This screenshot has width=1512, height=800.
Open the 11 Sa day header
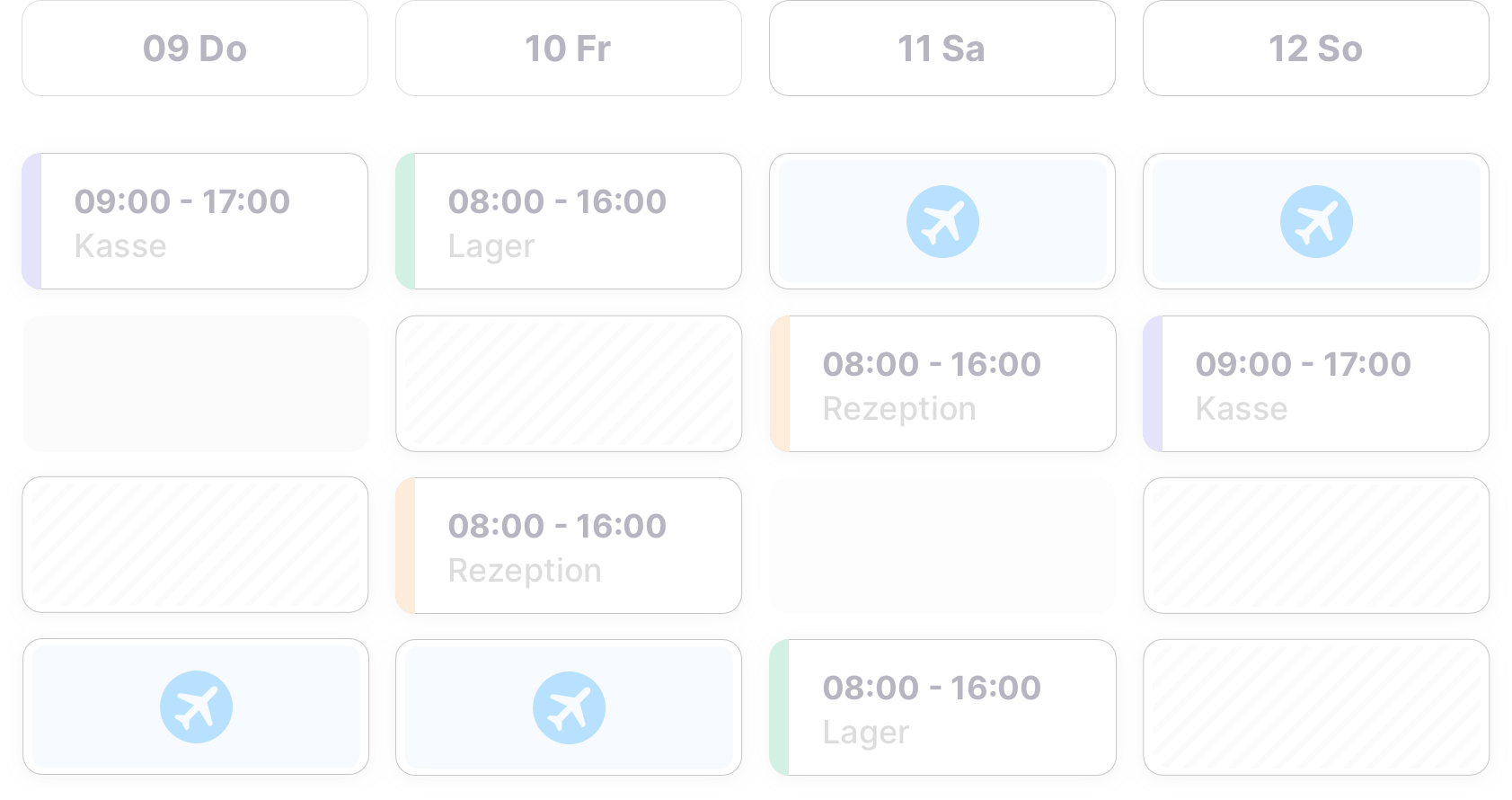click(x=942, y=49)
